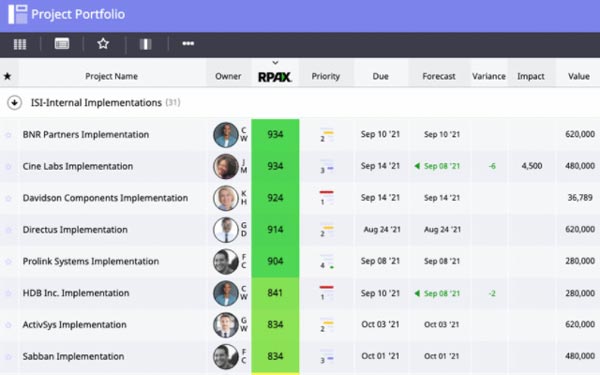The height and width of the screenshot is (375, 600).
Task: Favorite the ActivSys Implementation row
Action: coord(8,325)
